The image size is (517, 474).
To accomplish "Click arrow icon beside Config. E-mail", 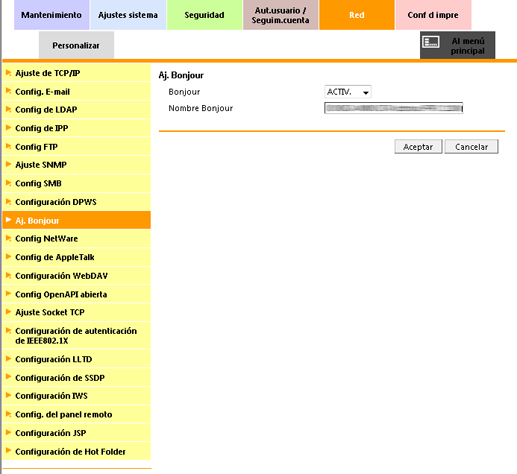I will (9, 91).
